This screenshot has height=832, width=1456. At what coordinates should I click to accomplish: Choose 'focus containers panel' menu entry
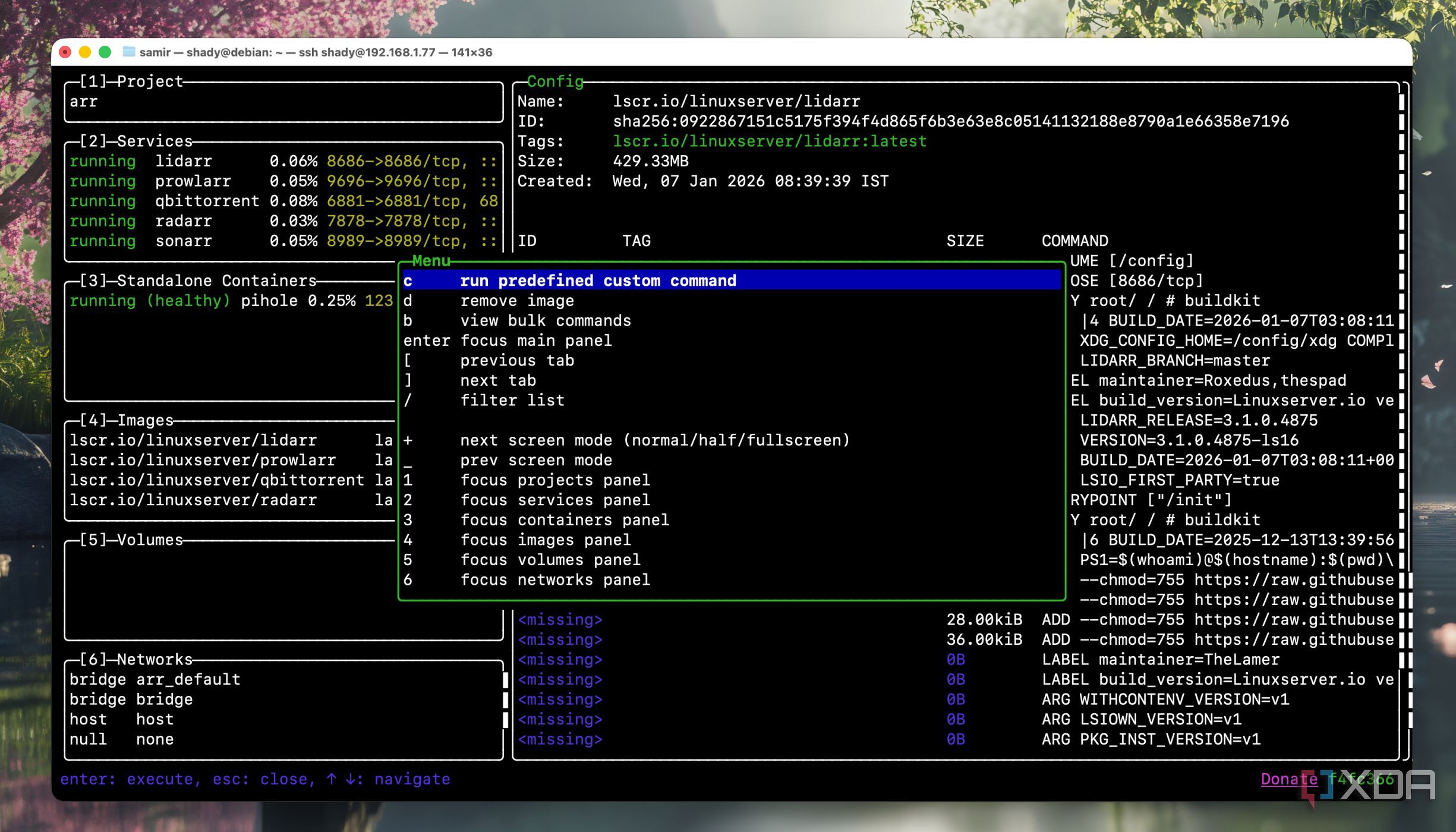click(x=732, y=519)
